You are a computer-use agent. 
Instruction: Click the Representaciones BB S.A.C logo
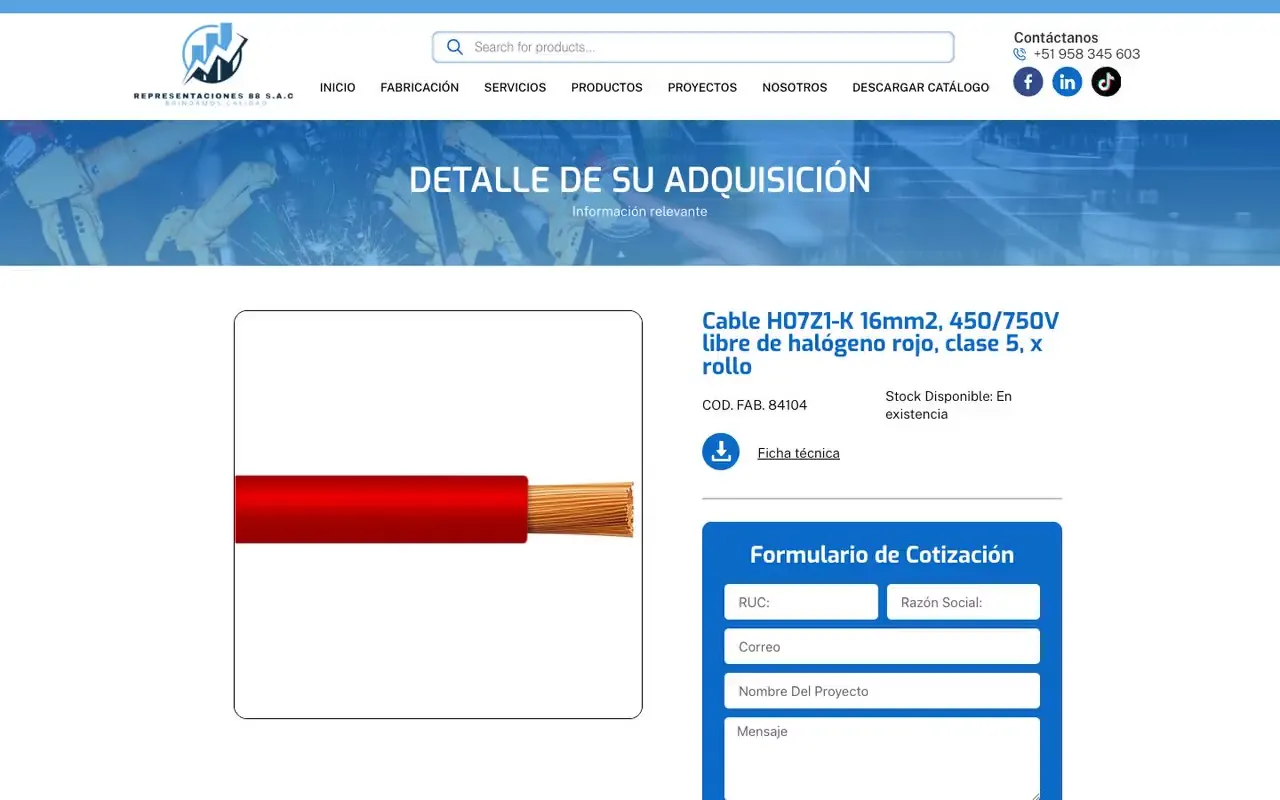(214, 64)
